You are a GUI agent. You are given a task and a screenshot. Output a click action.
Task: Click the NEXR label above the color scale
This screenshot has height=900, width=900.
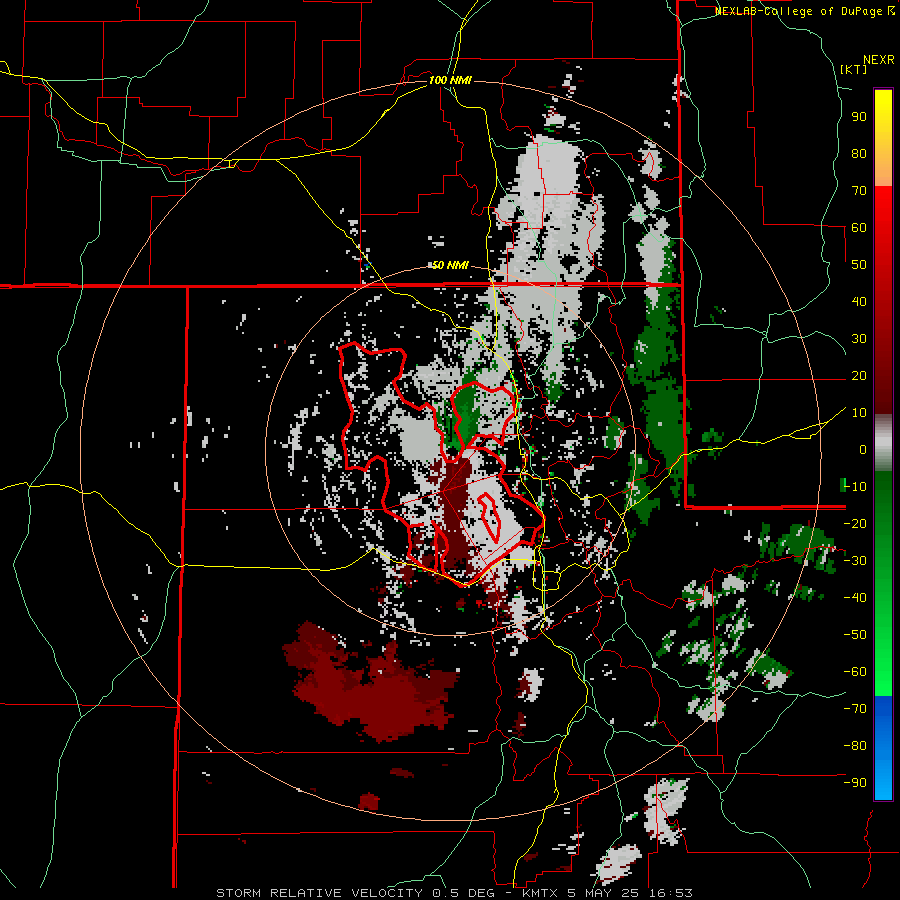(x=879, y=59)
